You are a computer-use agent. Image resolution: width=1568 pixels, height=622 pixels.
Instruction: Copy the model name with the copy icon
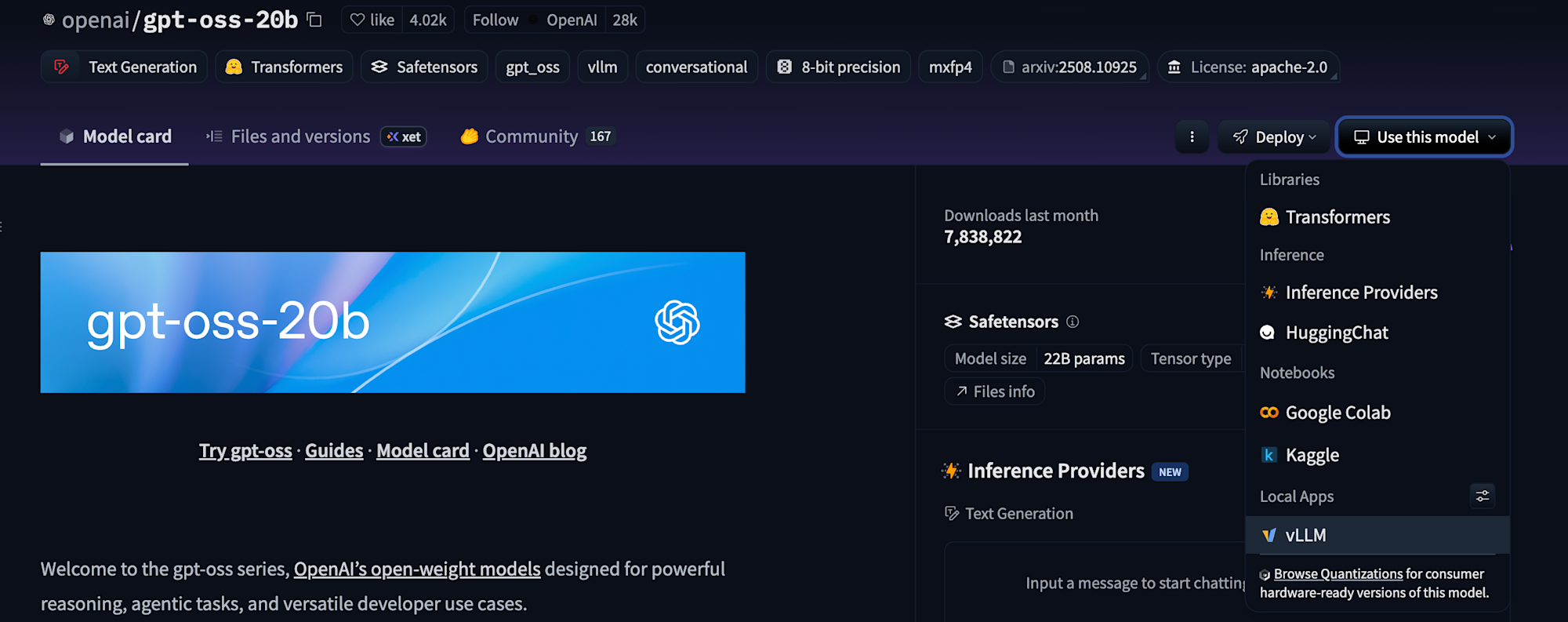click(x=314, y=20)
